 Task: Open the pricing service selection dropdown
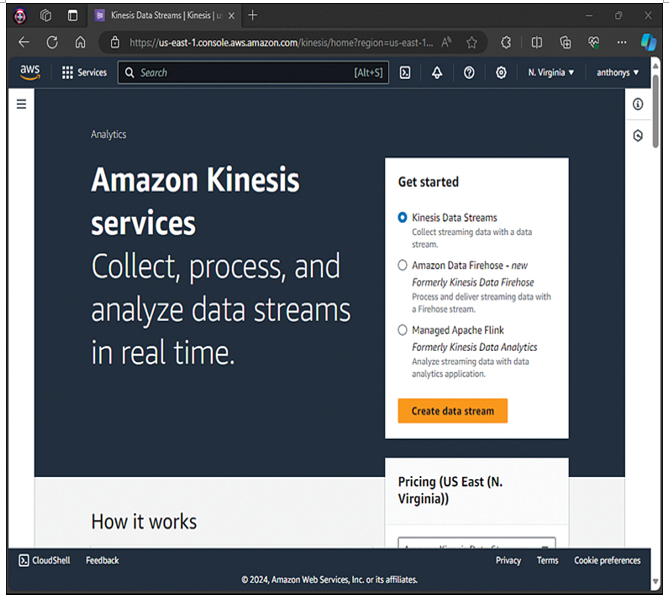coord(477,543)
